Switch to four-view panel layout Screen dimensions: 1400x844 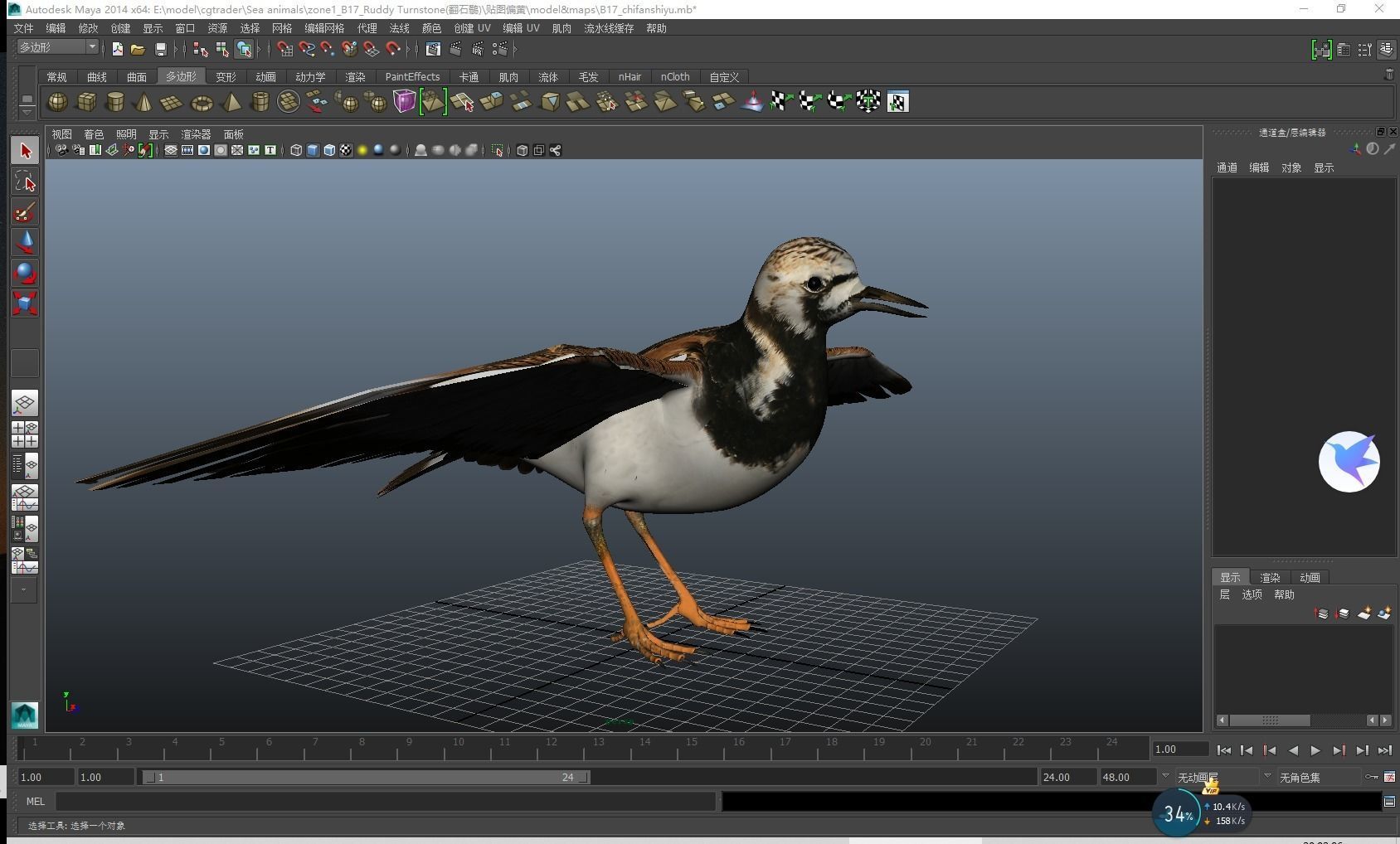tap(25, 434)
